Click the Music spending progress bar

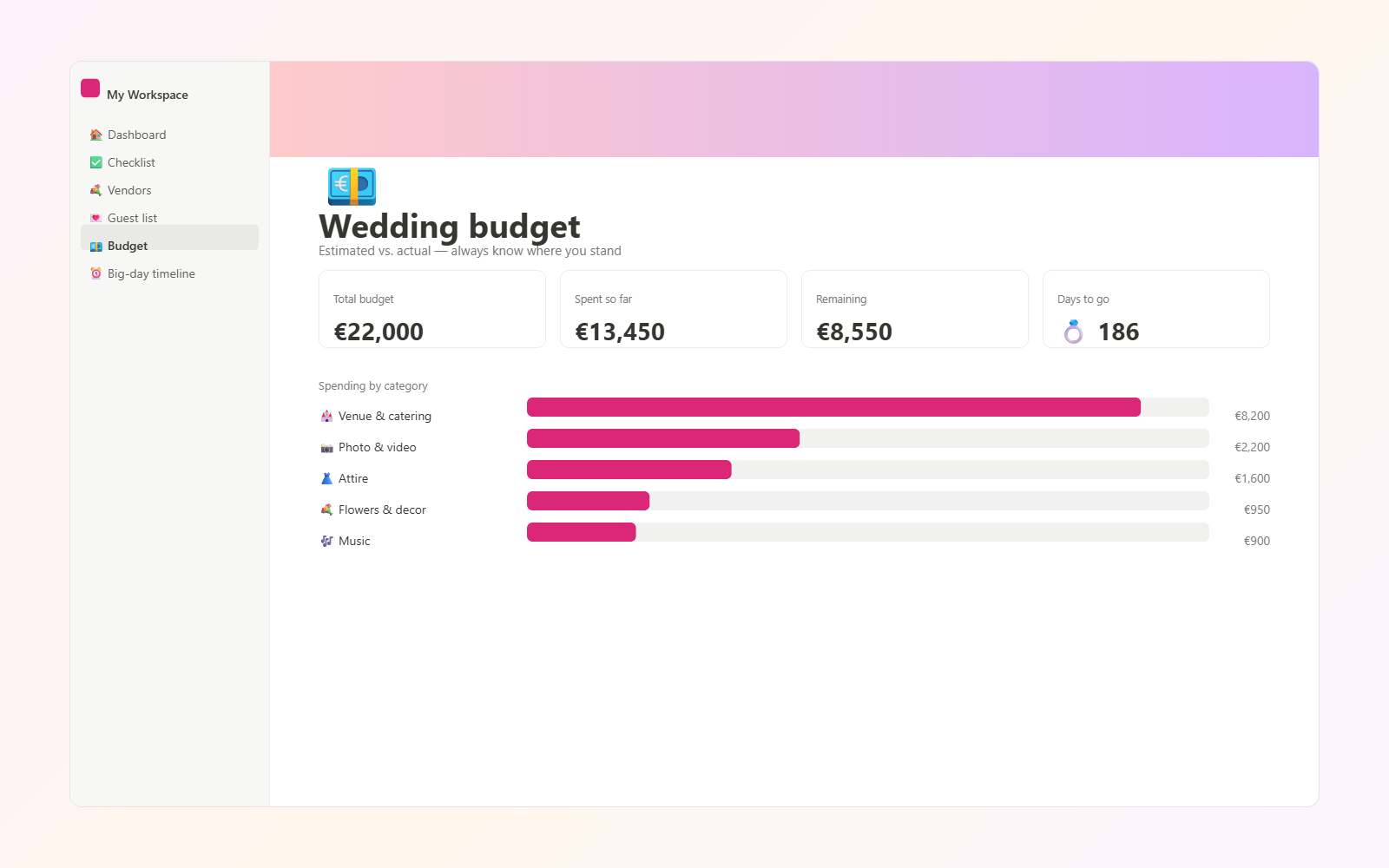(868, 532)
